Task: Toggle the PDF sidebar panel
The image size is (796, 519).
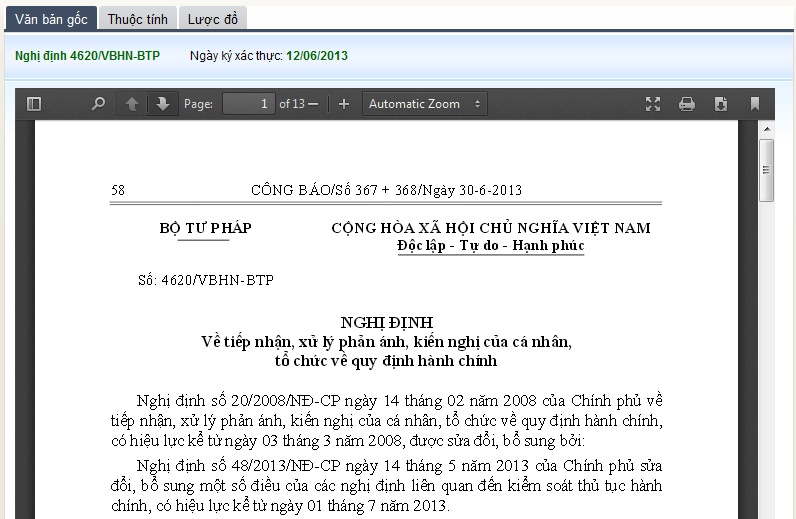Action: [34, 104]
